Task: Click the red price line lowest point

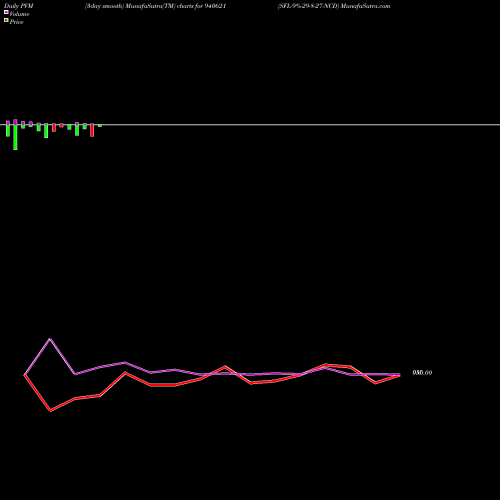Action: click(50, 411)
